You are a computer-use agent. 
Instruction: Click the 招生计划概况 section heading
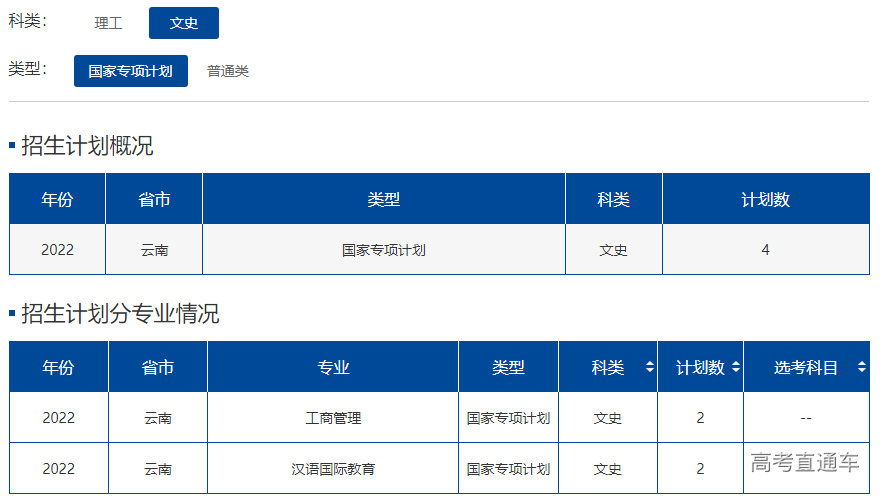pos(87,146)
